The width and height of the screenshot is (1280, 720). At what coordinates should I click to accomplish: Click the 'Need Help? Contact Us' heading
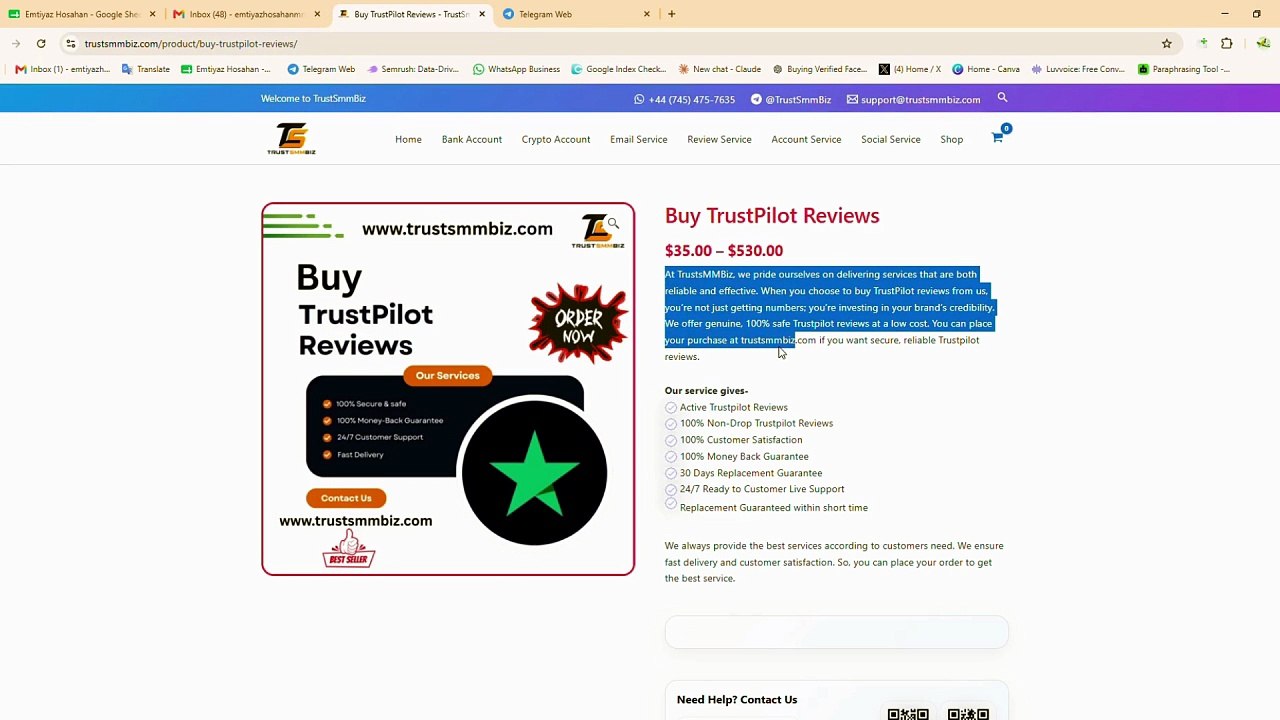[737, 700]
